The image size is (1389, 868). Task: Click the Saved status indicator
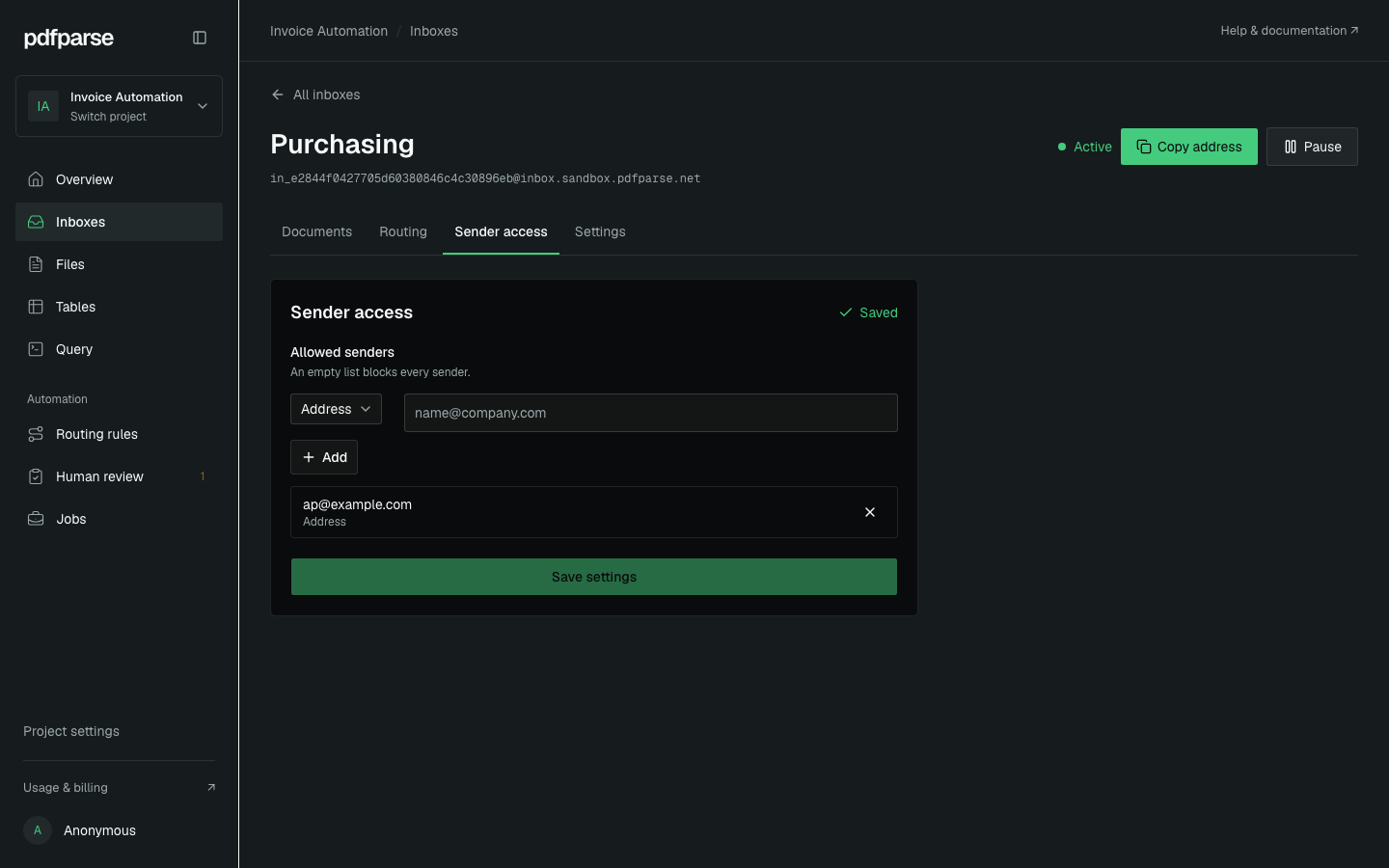(x=868, y=312)
